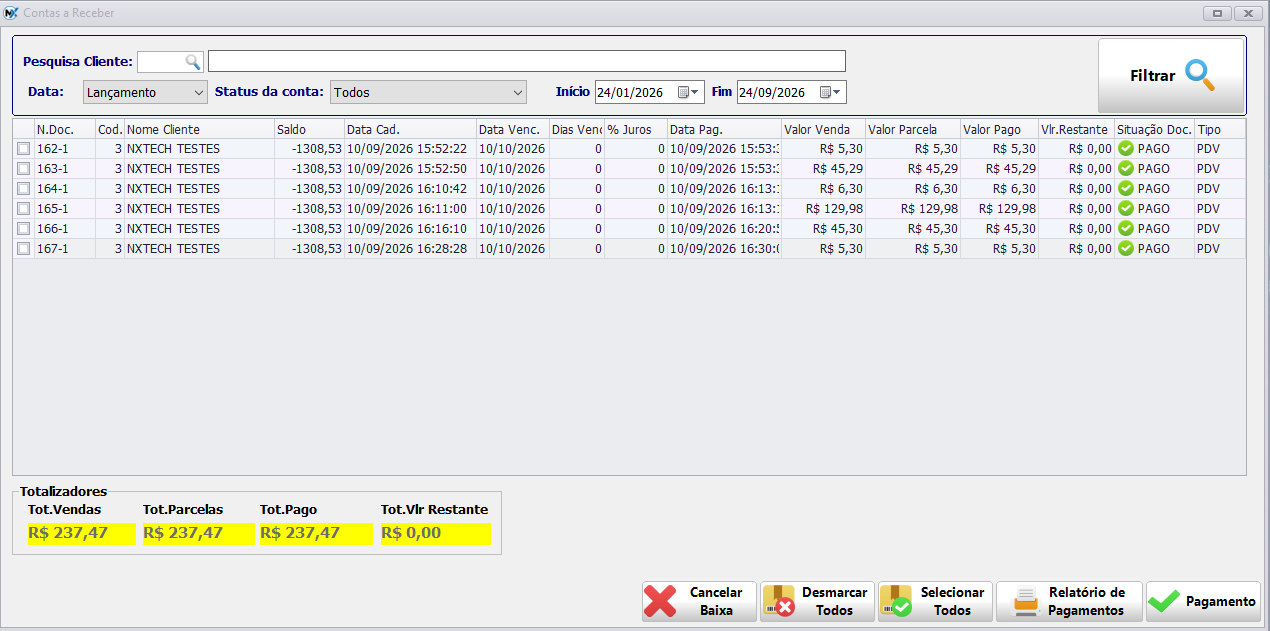
Task: Sort by the Nome Cliente column header
Action: point(199,129)
